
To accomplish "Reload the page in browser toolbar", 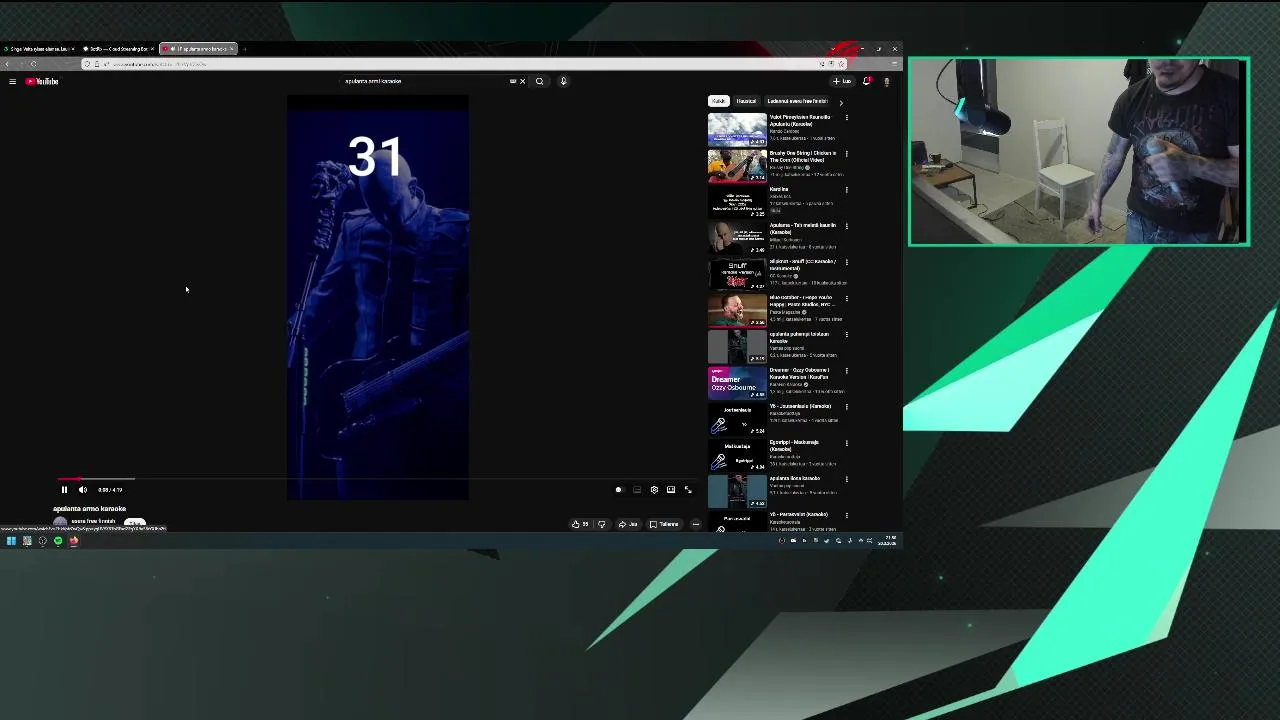I will [x=33, y=64].
